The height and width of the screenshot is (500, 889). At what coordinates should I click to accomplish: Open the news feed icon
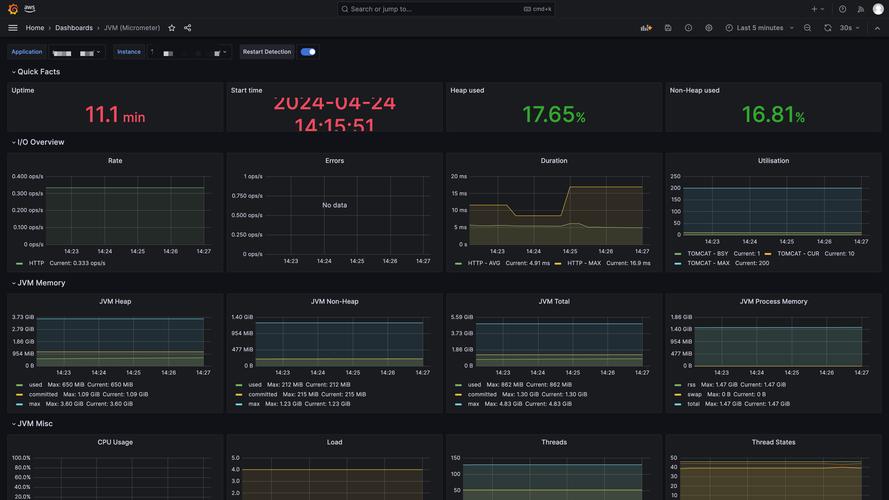(861, 9)
